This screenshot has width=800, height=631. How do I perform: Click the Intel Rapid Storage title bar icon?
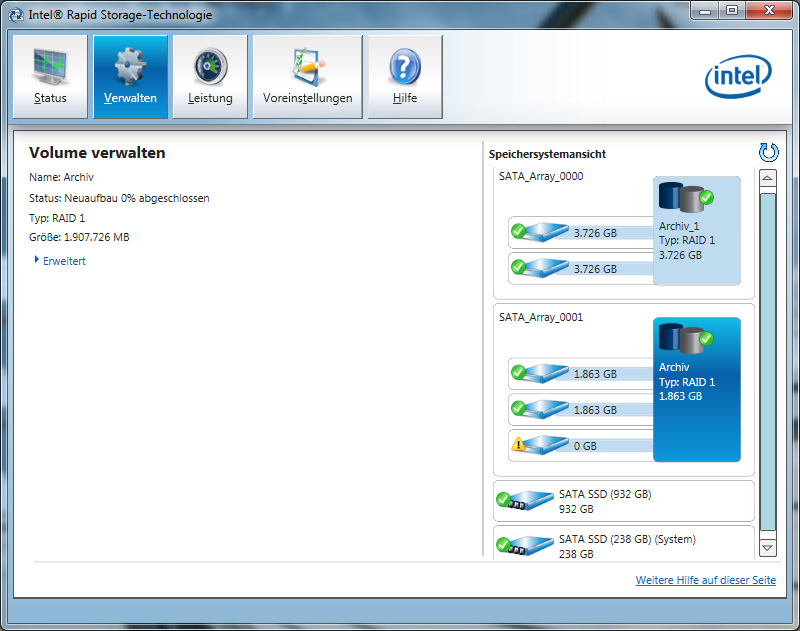click(16, 15)
